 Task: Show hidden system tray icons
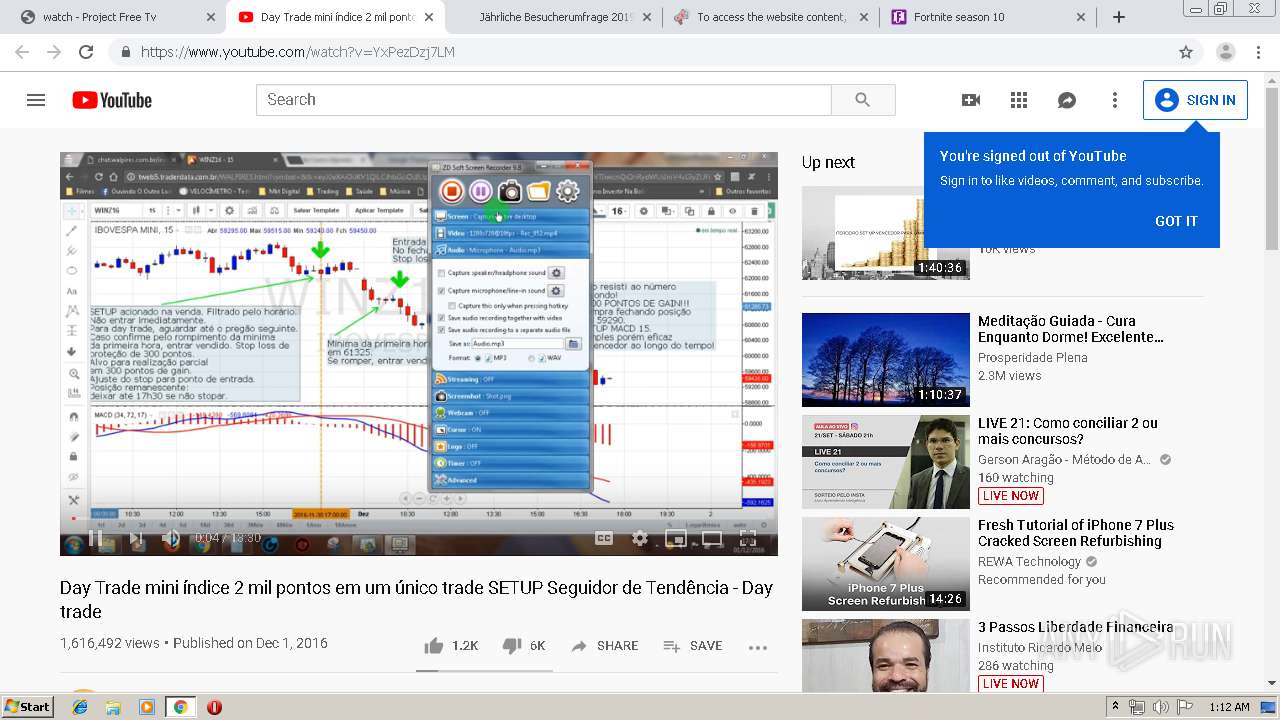point(1116,707)
